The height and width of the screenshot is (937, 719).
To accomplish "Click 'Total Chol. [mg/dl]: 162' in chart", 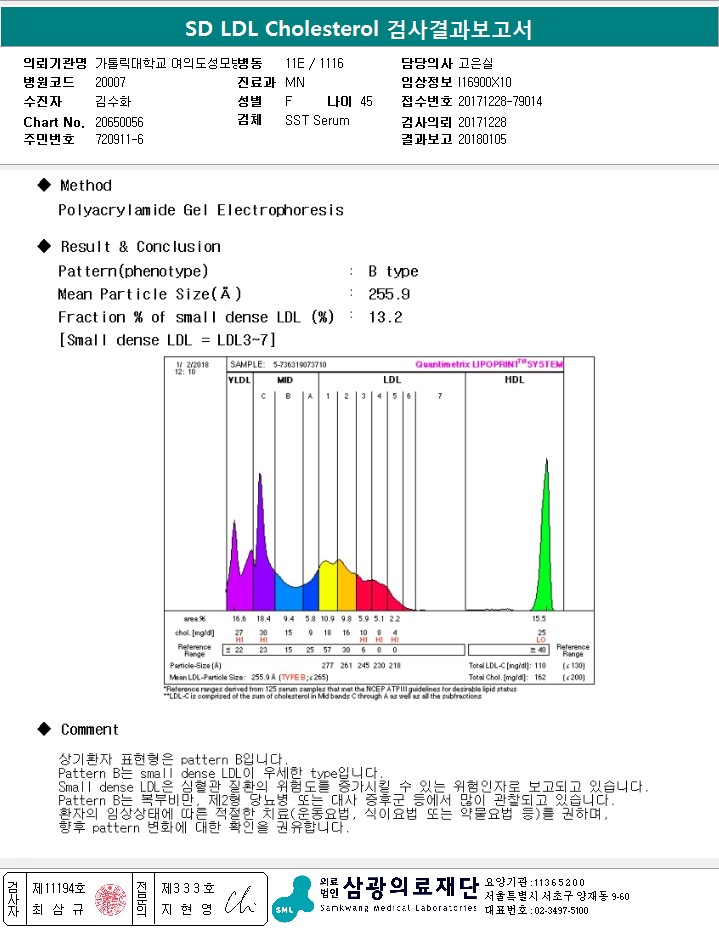I will click(x=508, y=677).
